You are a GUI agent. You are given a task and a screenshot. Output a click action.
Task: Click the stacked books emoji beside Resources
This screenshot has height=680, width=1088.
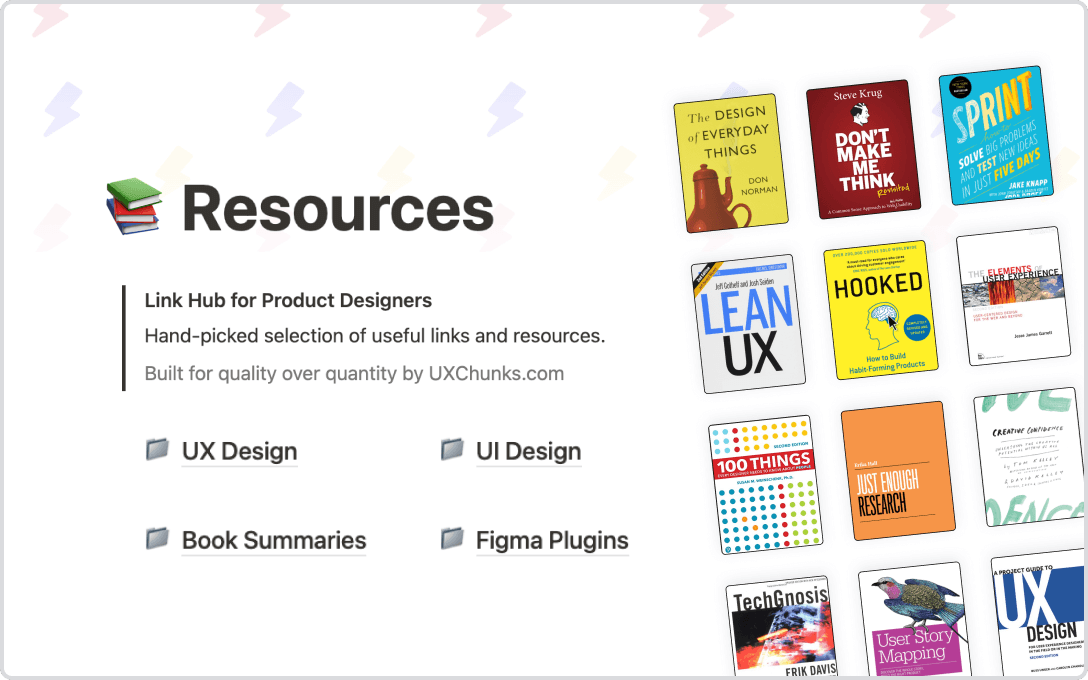[x=134, y=206]
